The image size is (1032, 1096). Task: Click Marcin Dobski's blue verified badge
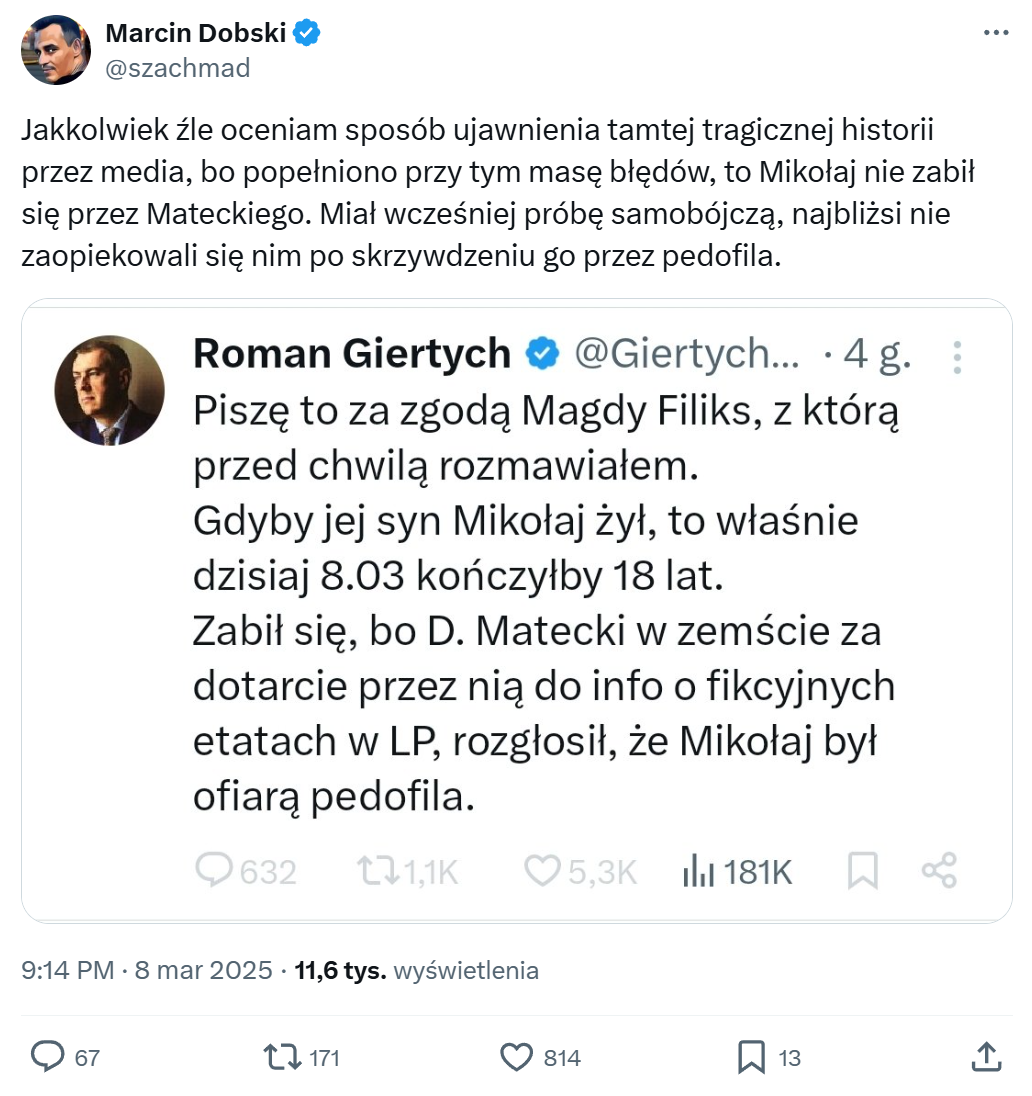coord(307,33)
